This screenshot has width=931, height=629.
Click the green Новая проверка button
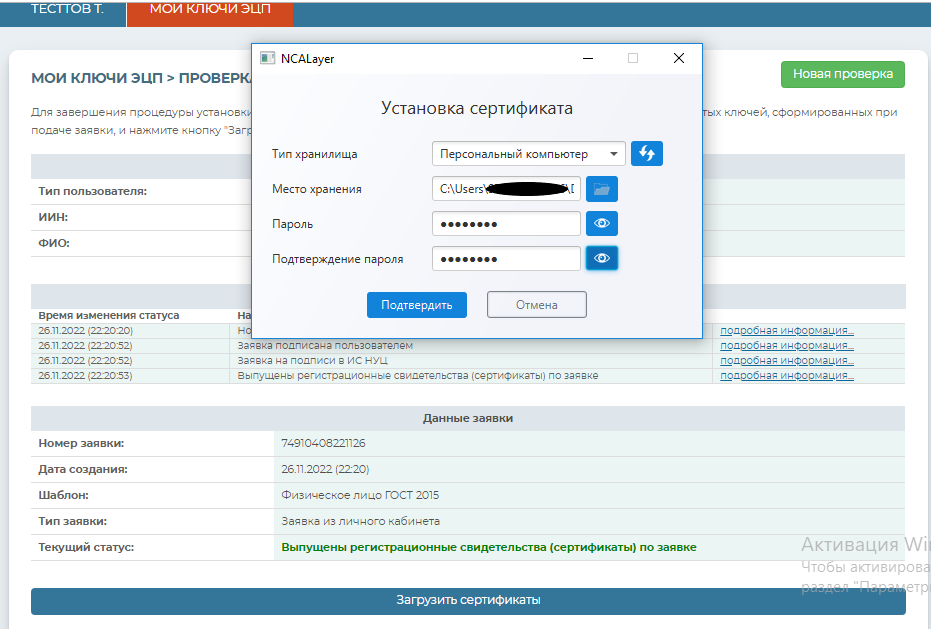tap(842, 74)
